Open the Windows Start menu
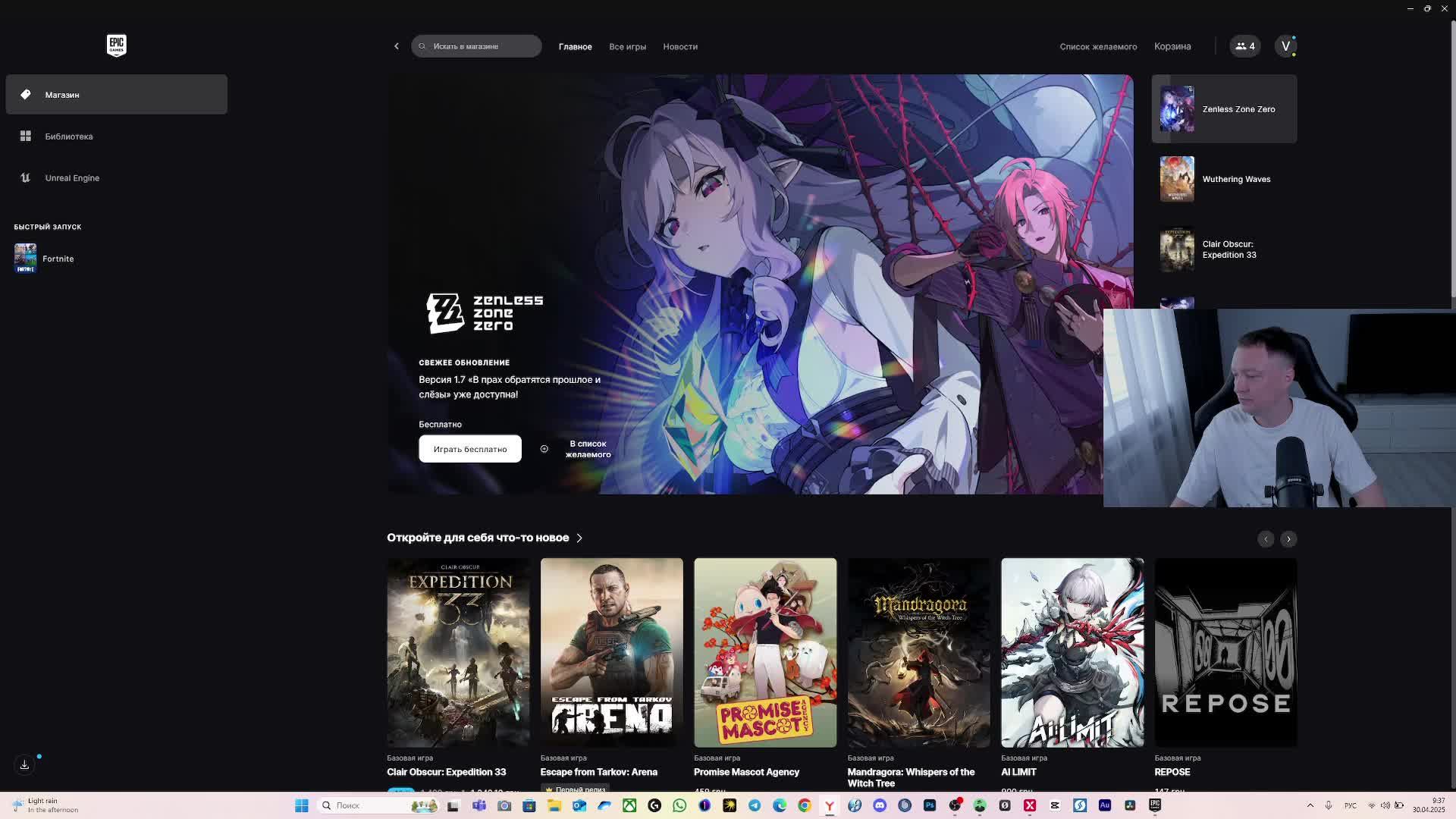Image resolution: width=1456 pixels, height=819 pixels. click(x=301, y=805)
